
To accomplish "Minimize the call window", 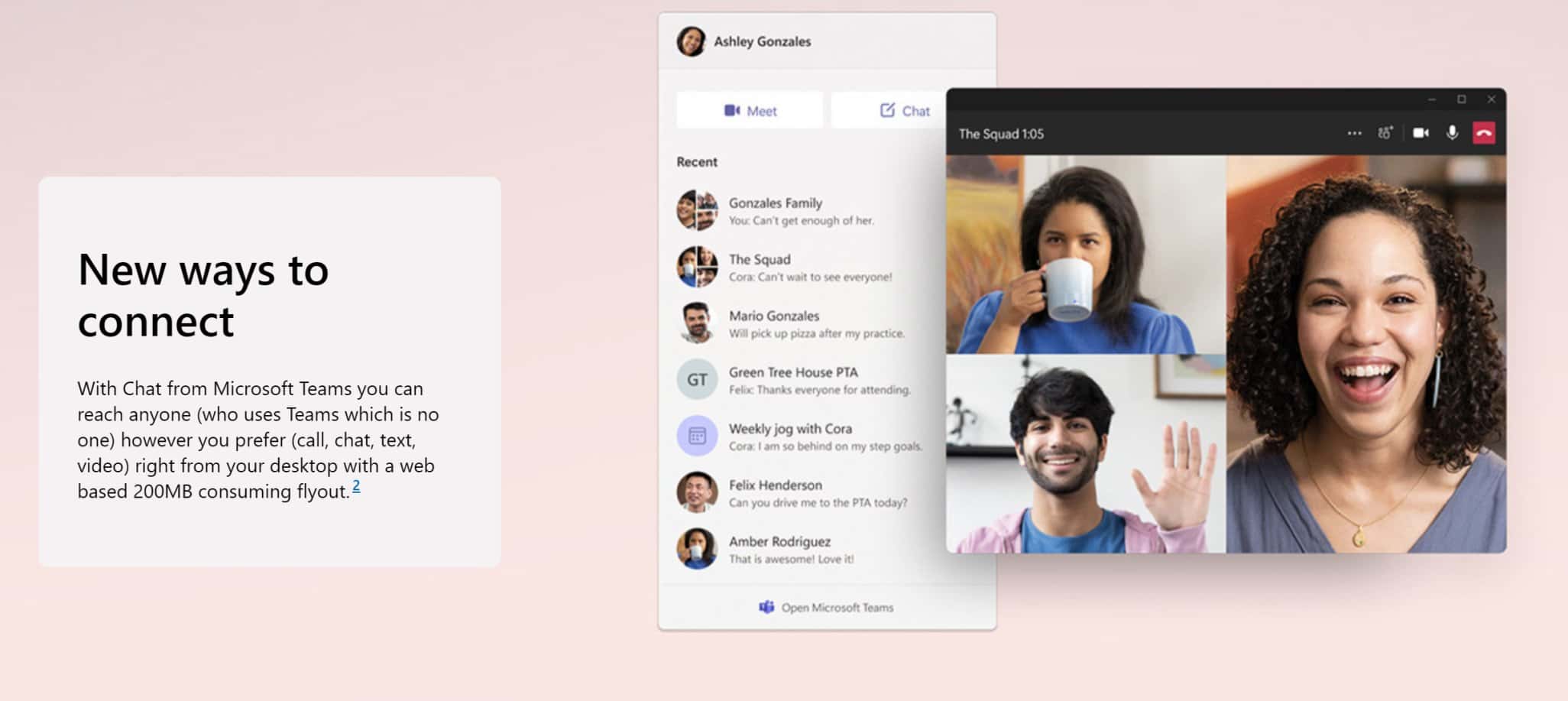I will [1432, 99].
